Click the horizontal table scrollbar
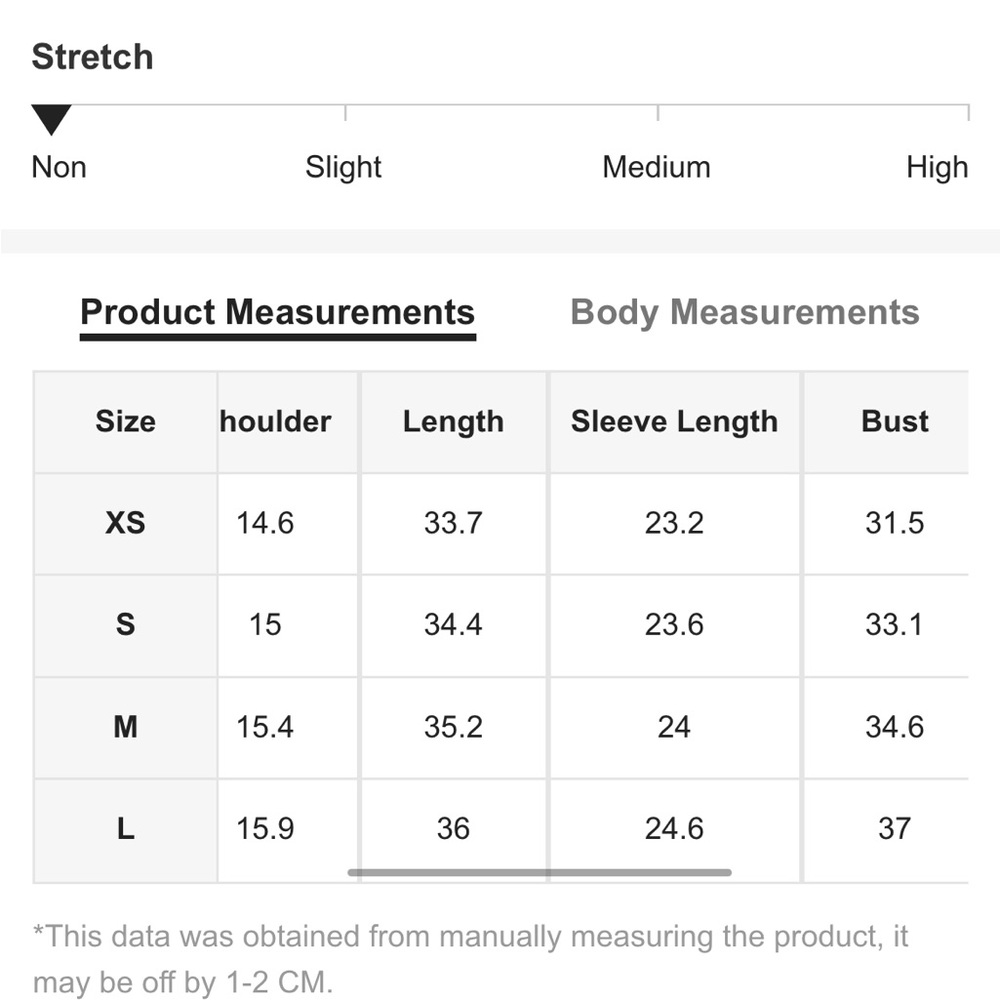Image resolution: width=1000 pixels, height=1000 pixels. 540,872
